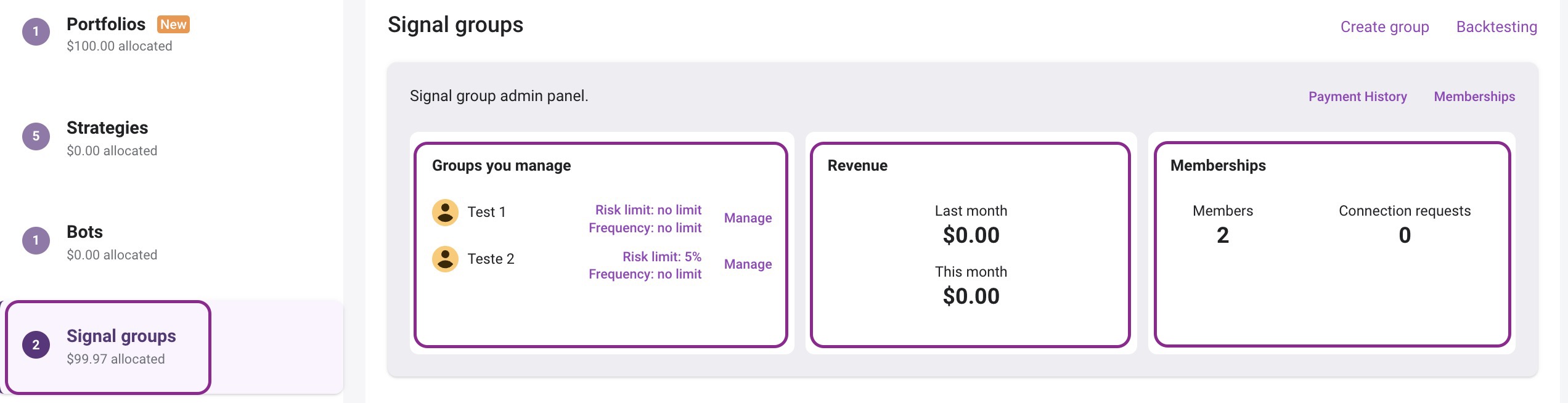Click Test 1 risk limit setting
Viewport: 1568px width, 403px height.
tap(648, 210)
